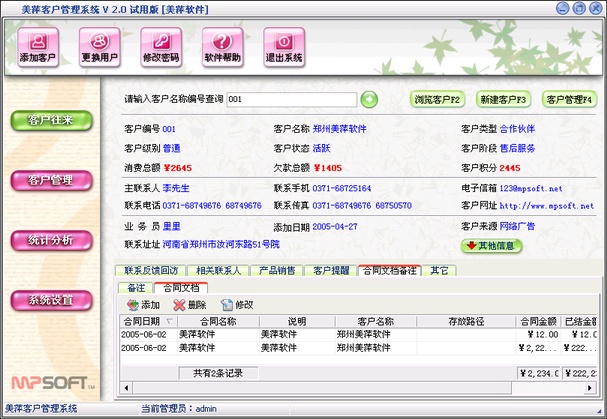Image resolution: width=607 pixels, height=419 pixels.
Task: Select the 备注 (Notes) sub-tab
Action: [137, 287]
